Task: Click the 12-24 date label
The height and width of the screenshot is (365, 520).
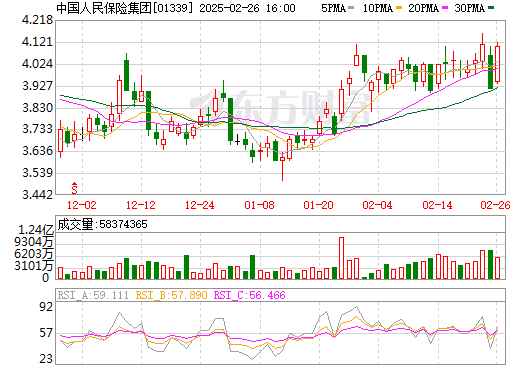Action: point(200,205)
